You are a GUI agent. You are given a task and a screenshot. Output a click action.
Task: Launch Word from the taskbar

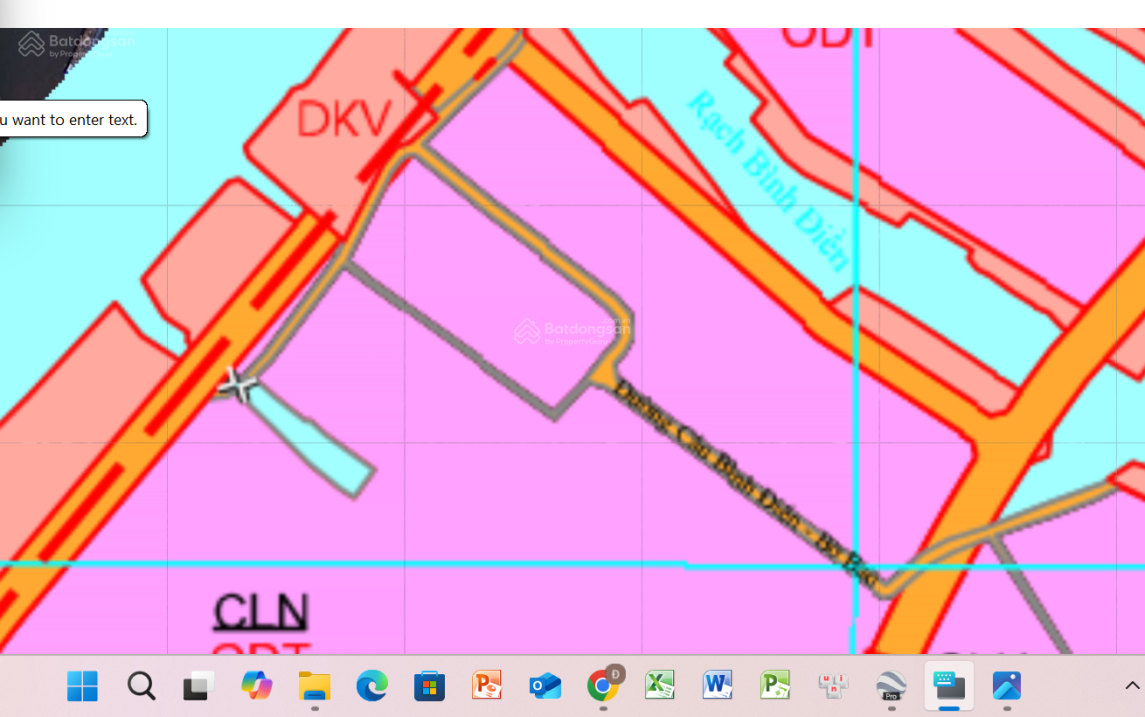point(718,686)
